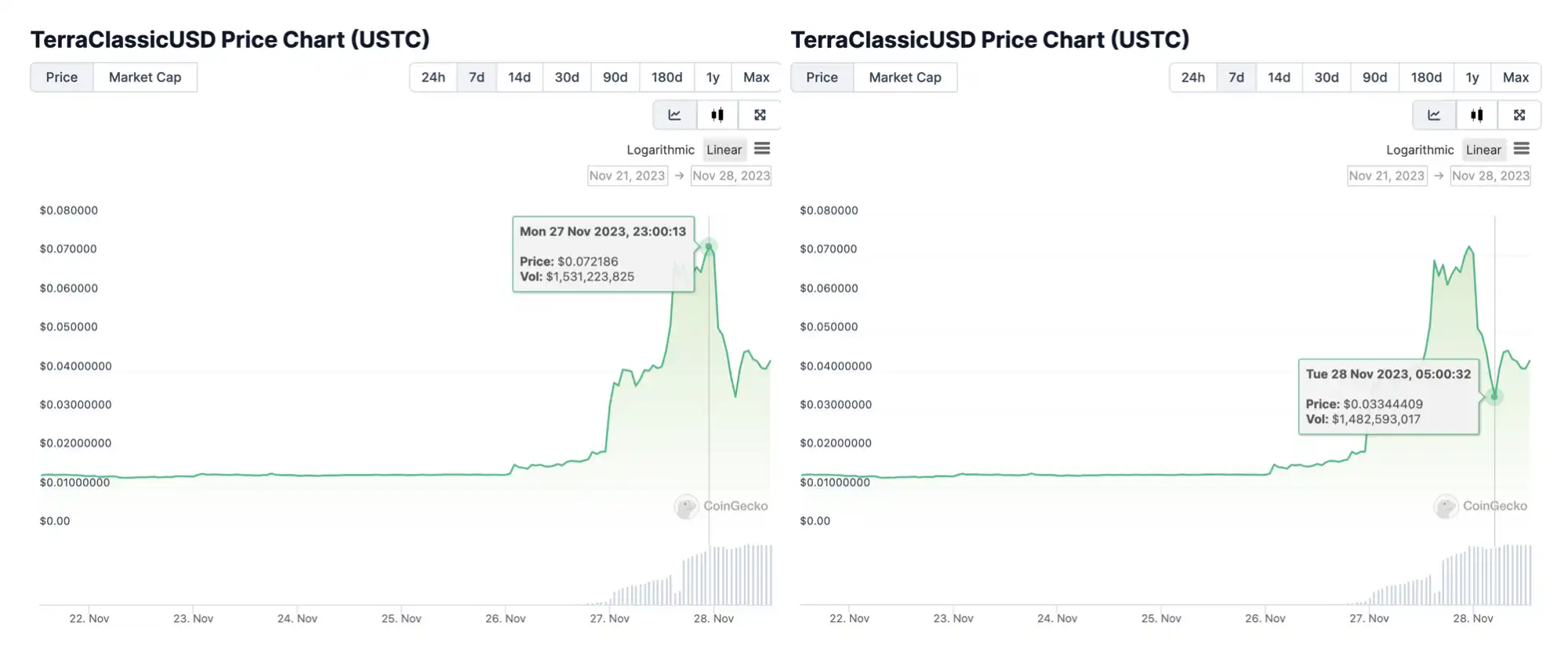Select line chart icon in right chart
The image size is (1568, 648).
[1434, 115]
